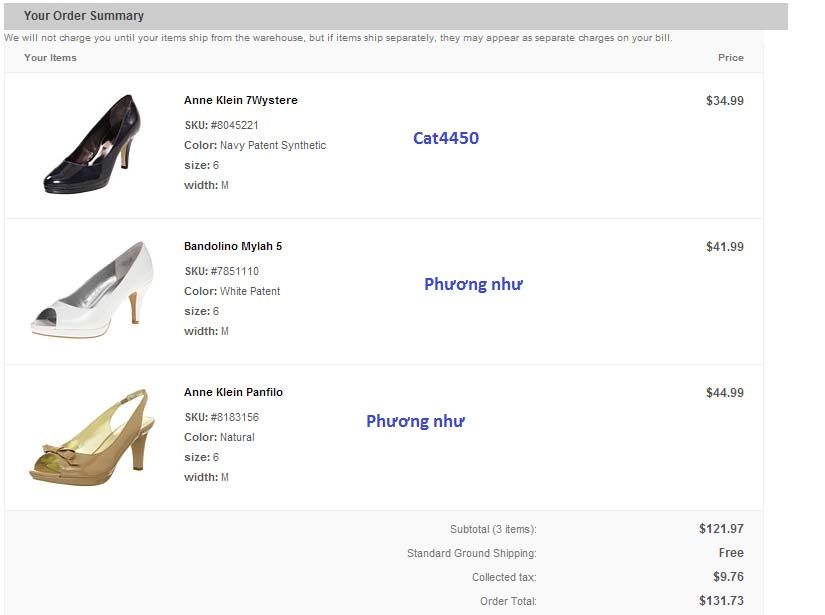825x615 pixels.
Task: Click the $34.99 item price
Action: tap(725, 100)
